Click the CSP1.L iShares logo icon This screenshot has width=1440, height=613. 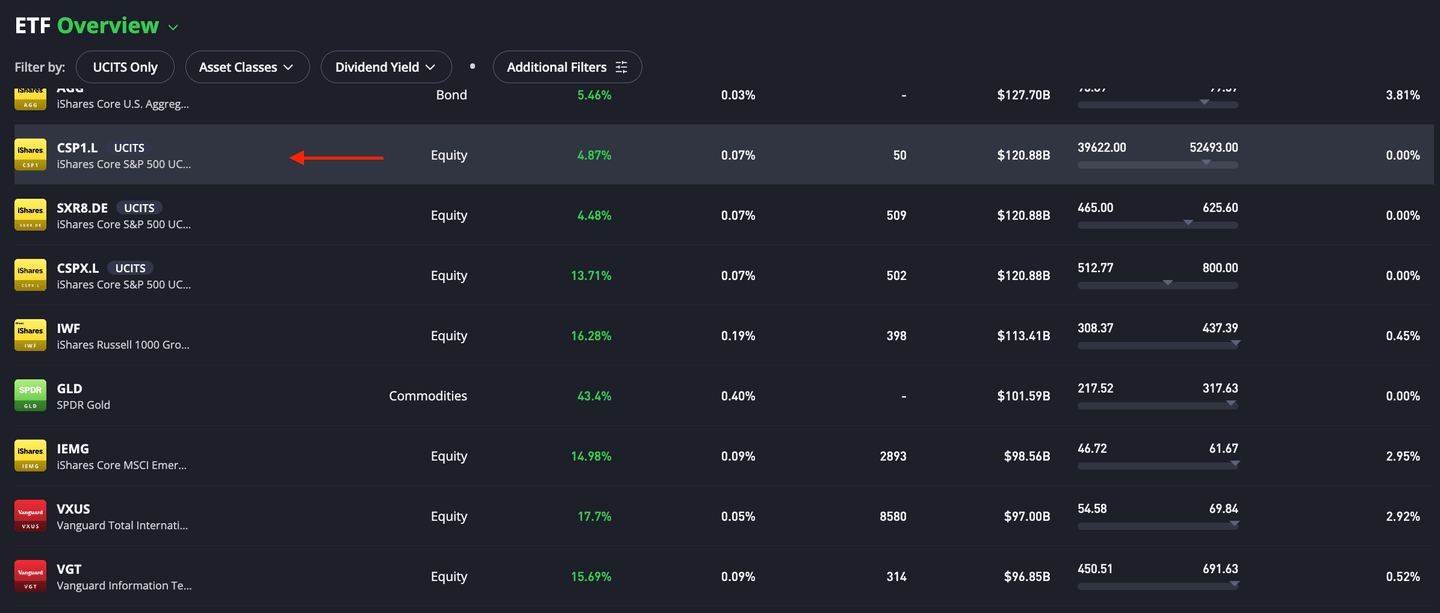pyautogui.click(x=30, y=155)
